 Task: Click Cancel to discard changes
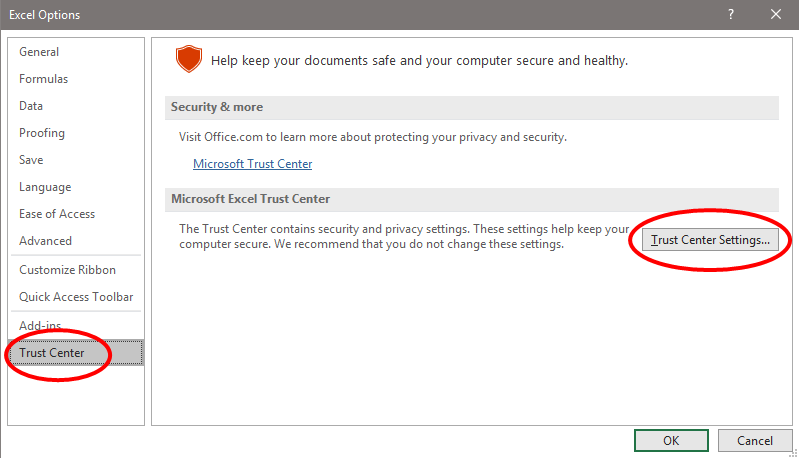(x=755, y=441)
